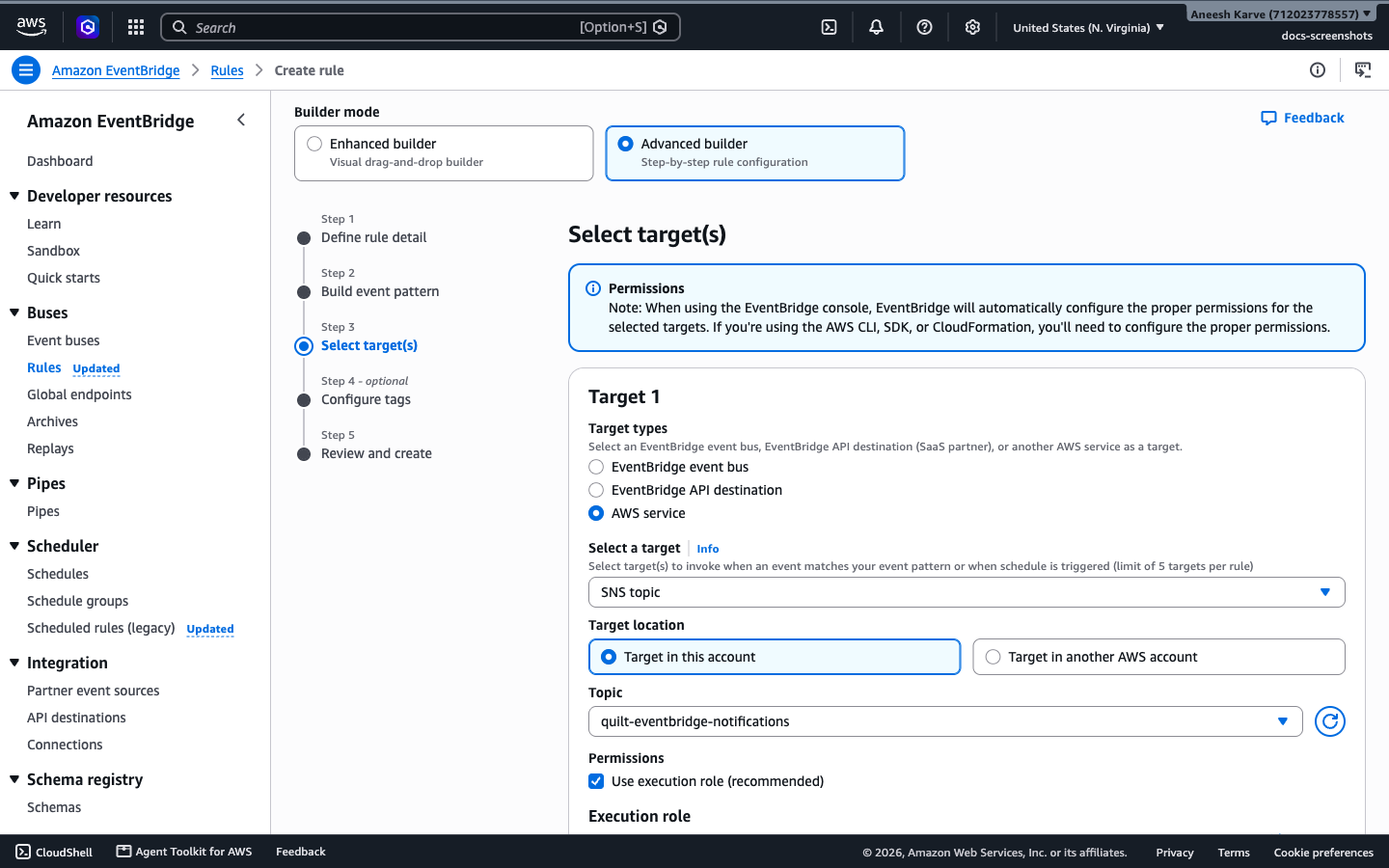Click the docs-screenshots account label

pos(1326,36)
